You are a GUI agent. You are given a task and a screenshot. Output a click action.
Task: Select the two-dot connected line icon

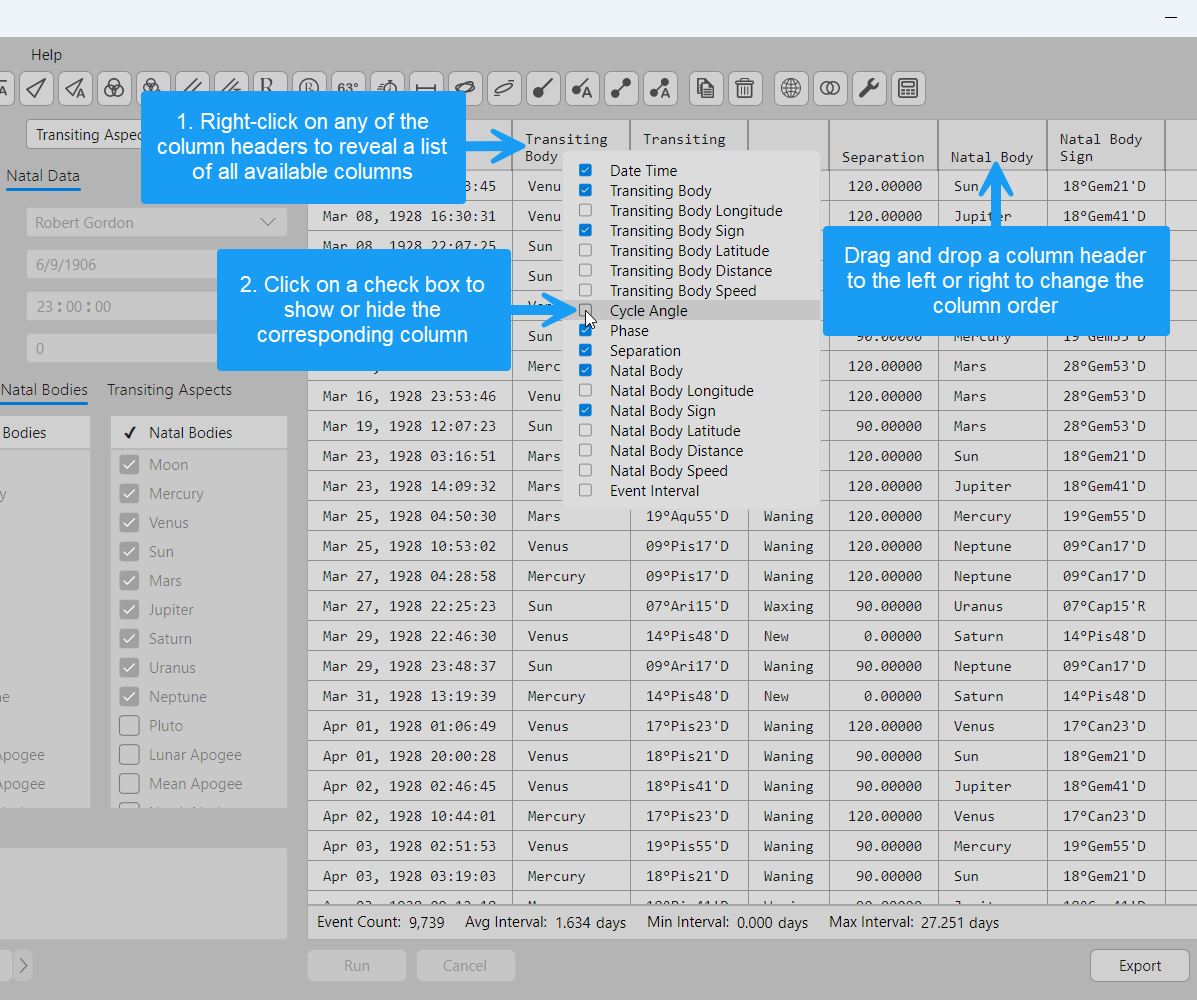pyautogui.click(x=621, y=89)
